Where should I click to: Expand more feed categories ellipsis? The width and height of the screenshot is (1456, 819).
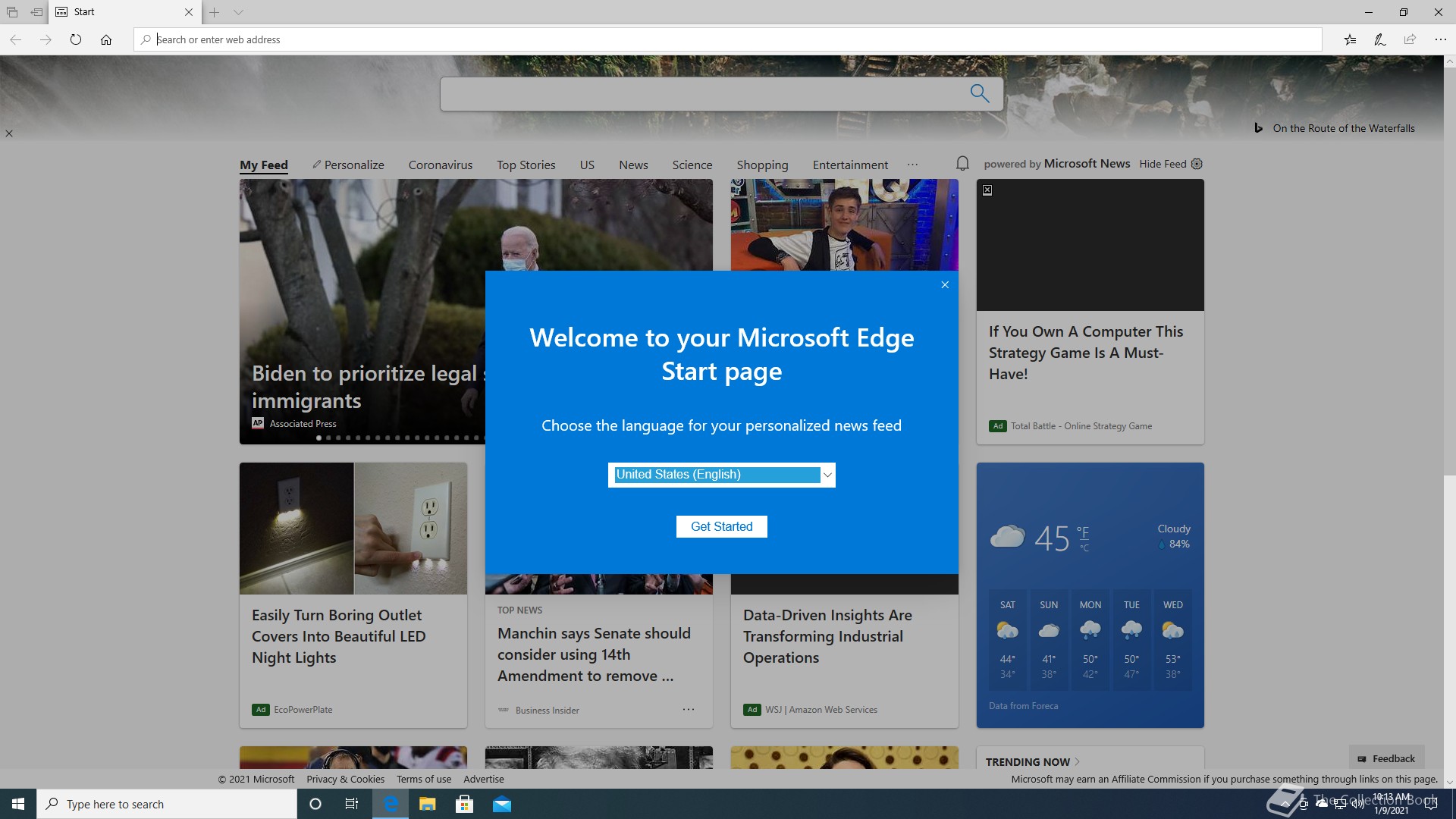(912, 165)
